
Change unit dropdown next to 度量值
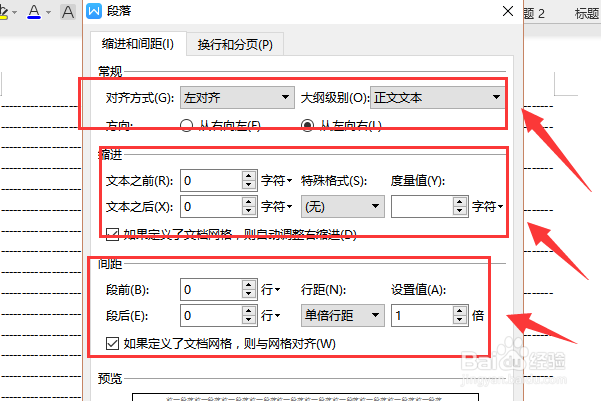click(x=487, y=207)
